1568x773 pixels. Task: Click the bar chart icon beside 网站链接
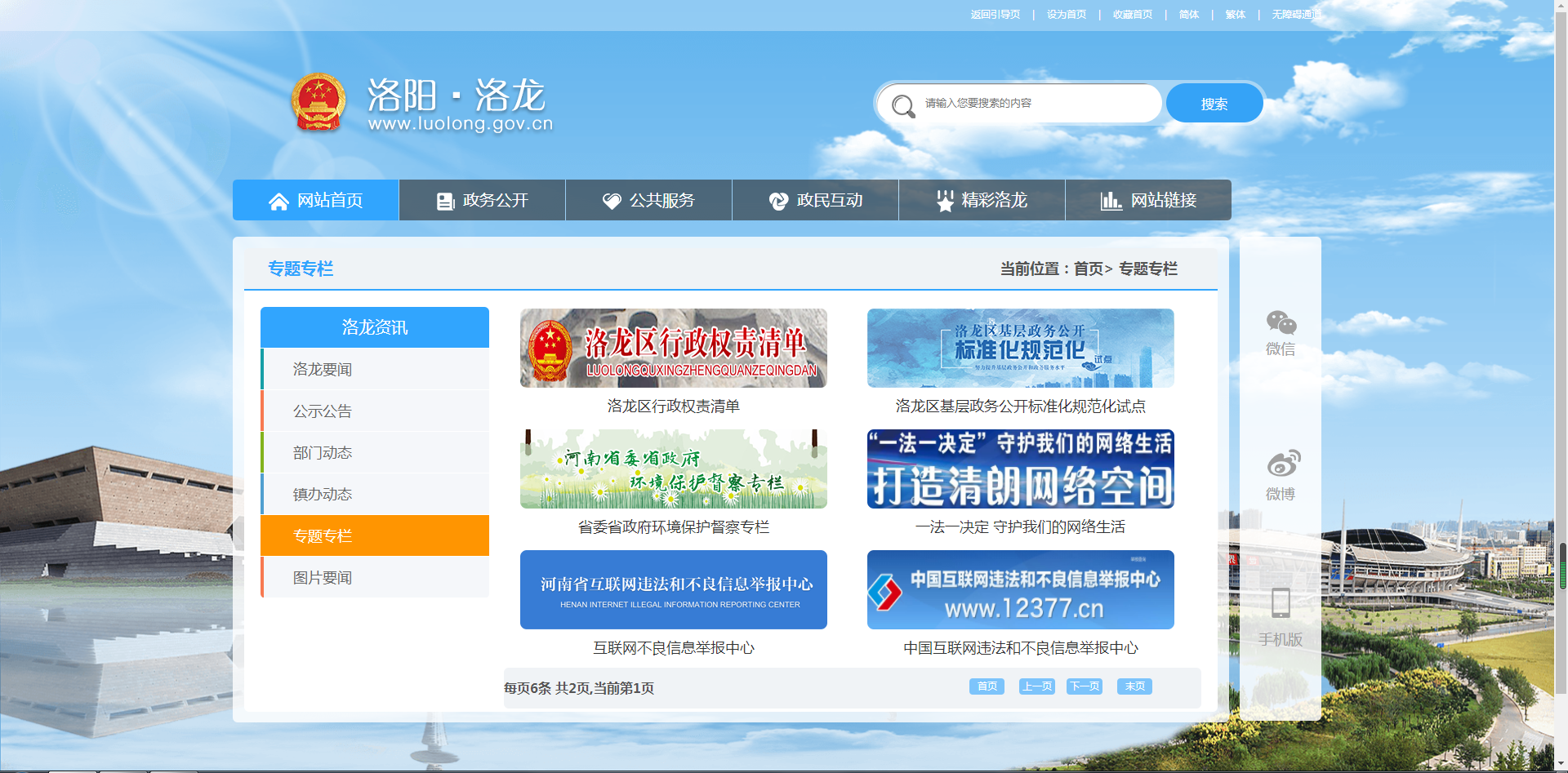(1111, 201)
